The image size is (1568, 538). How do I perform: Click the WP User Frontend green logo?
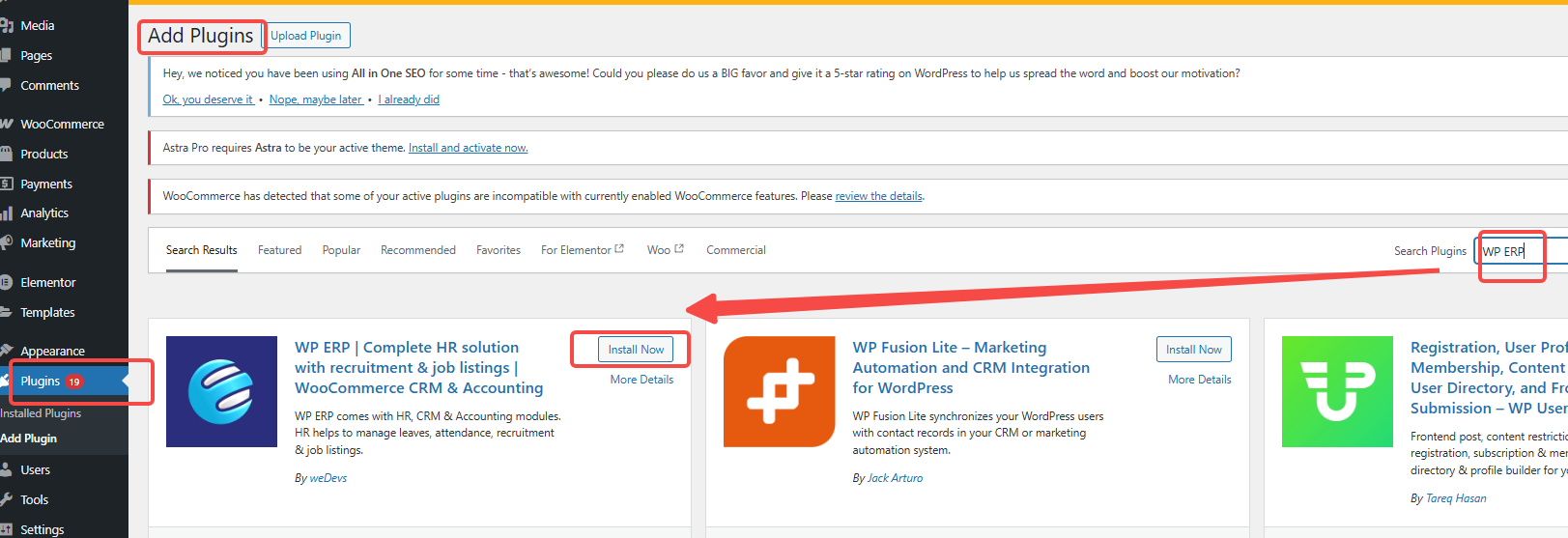click(1337, 391)
